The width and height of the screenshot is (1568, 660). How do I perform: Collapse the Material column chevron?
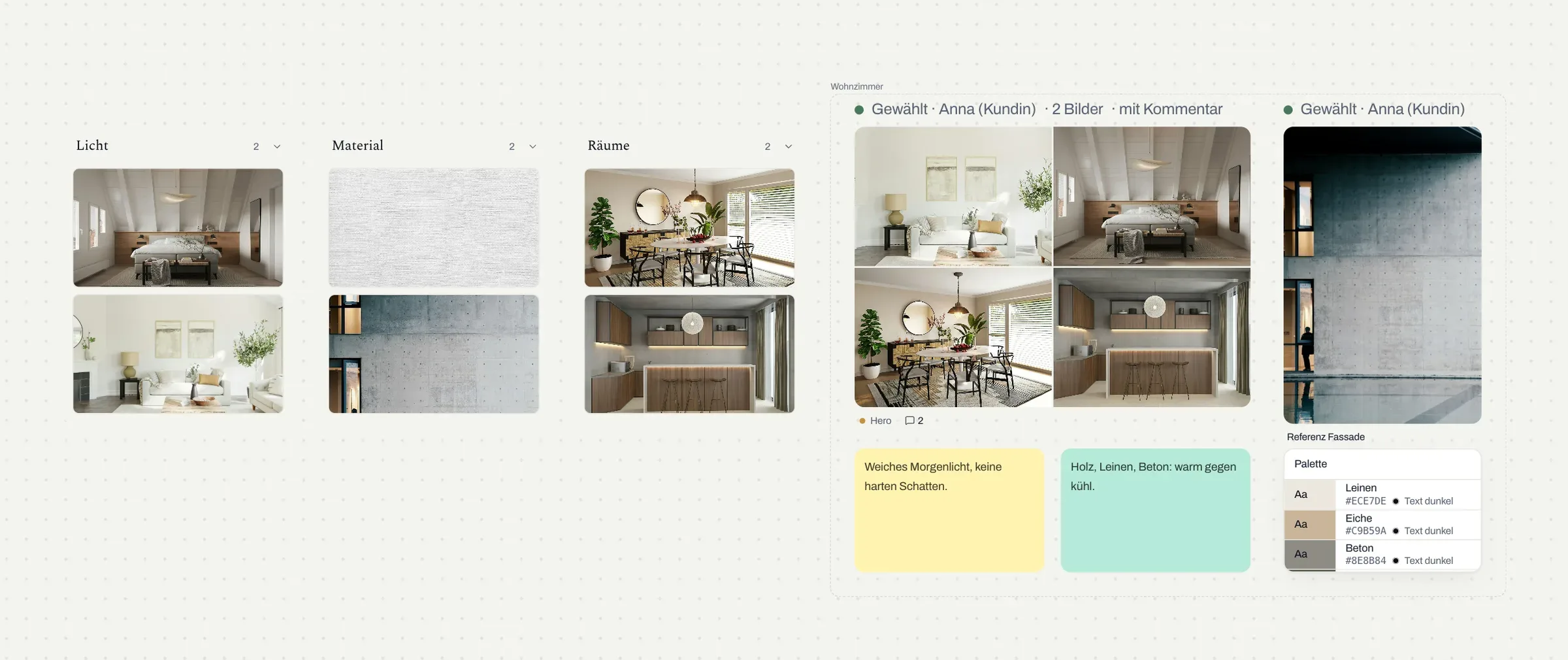click(532, 146)
